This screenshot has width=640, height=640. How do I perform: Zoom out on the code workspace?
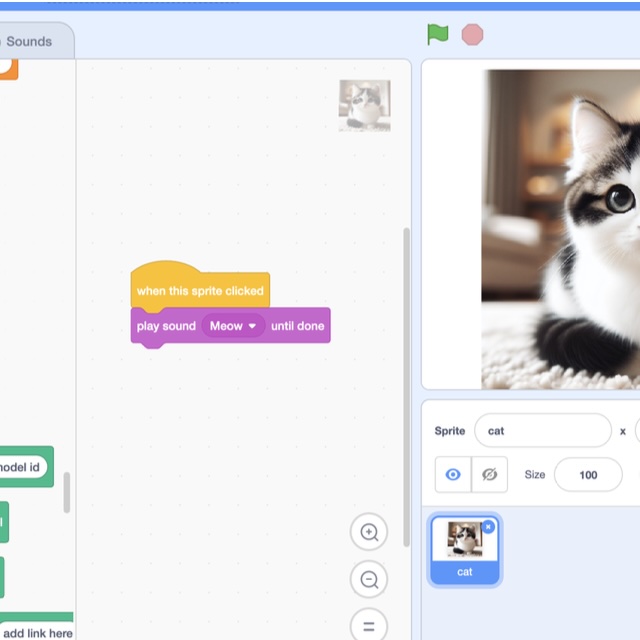tap(369, 579)
